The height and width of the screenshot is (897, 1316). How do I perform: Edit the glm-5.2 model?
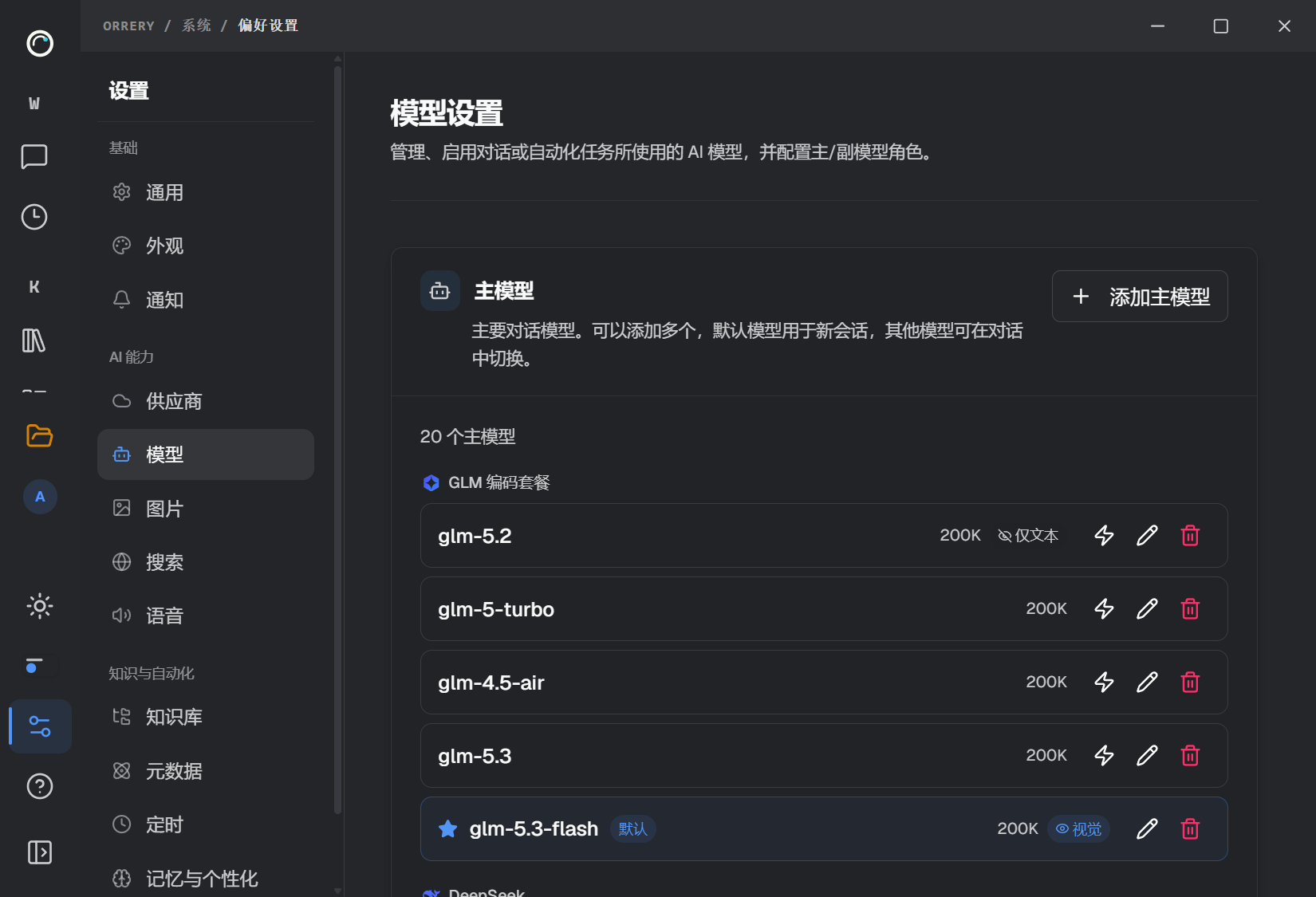click(x=1147, y=535)
